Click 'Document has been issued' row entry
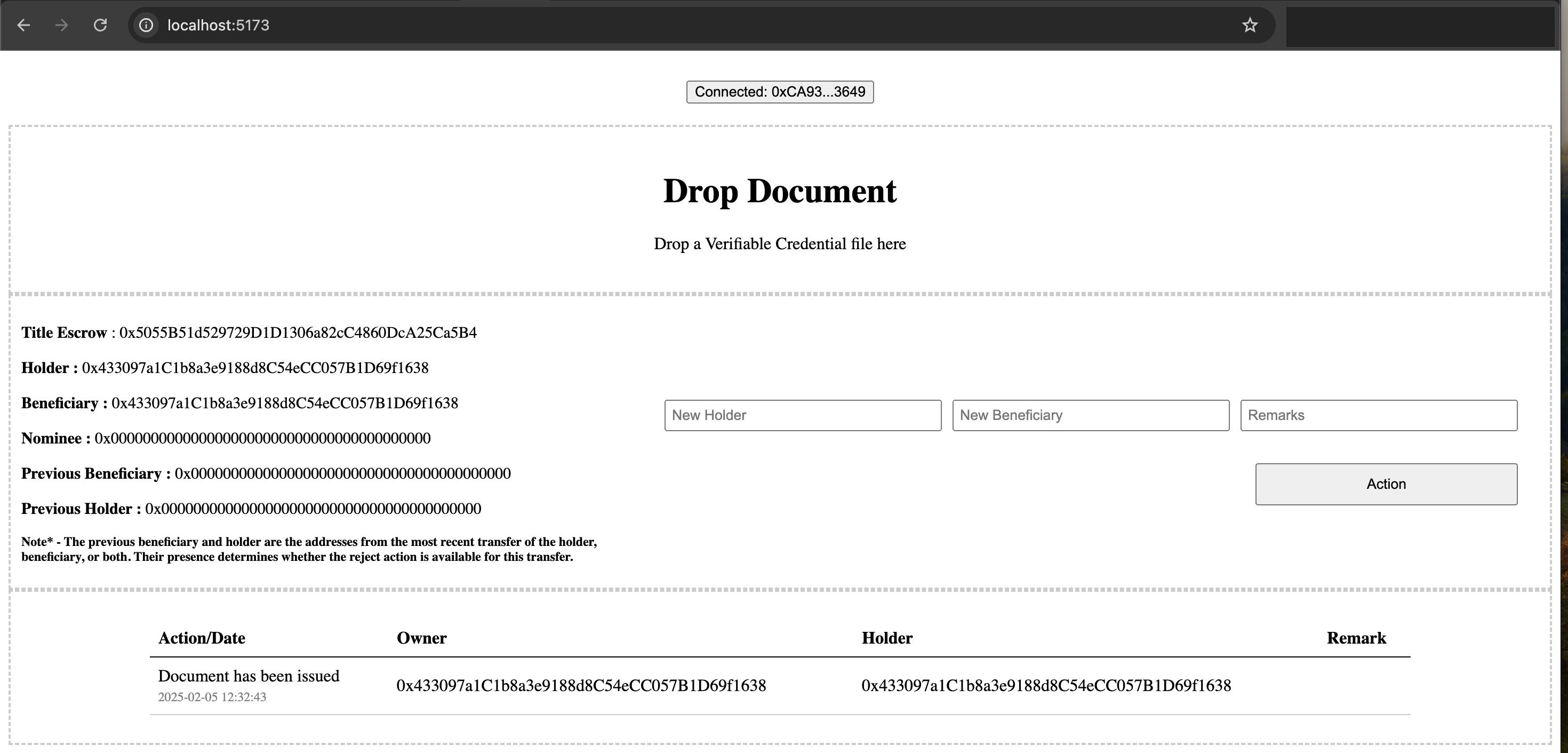 249,676
